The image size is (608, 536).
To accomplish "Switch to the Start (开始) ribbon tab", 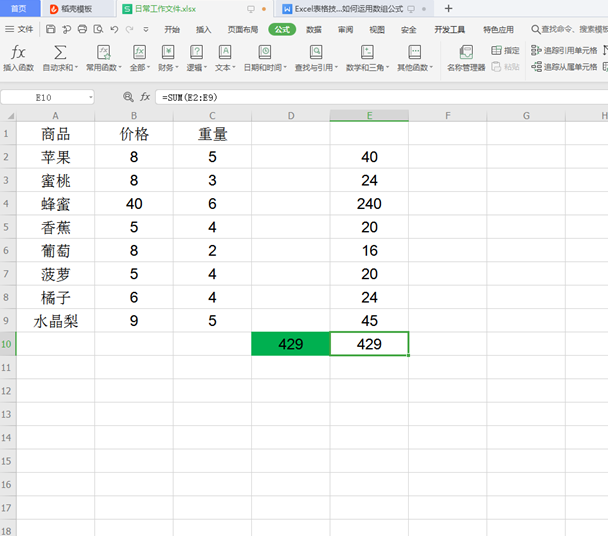I will (172, 29).
